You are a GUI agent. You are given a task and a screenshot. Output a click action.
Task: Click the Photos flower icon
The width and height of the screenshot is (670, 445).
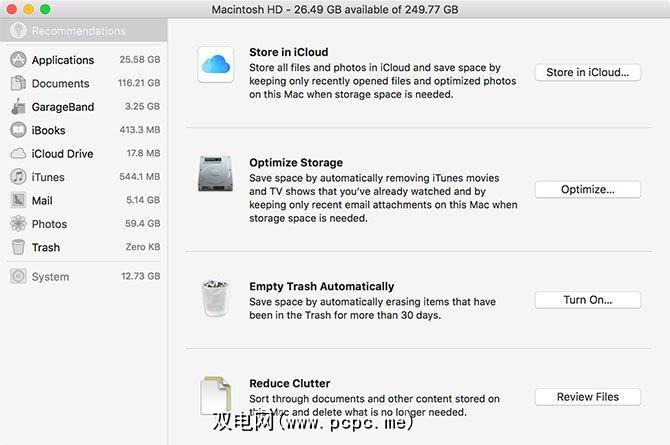(18, 224)
